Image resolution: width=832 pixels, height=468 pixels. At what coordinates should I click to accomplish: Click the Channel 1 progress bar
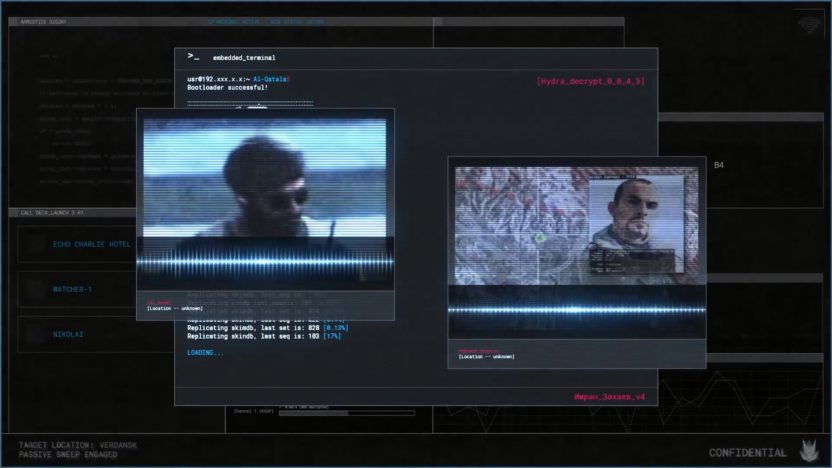point(346,413)
